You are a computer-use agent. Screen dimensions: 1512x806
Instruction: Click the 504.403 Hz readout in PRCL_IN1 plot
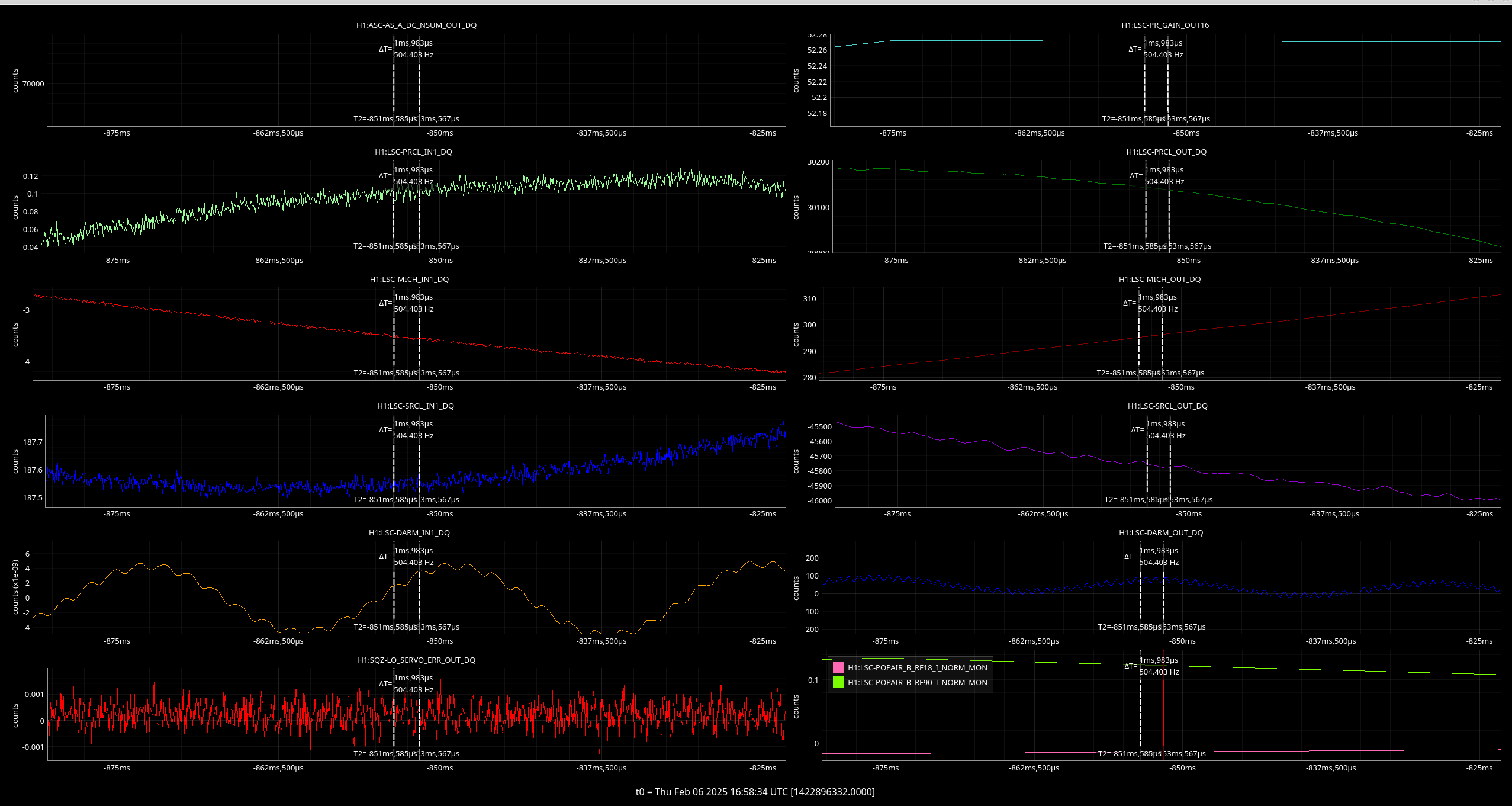(414, 182)
